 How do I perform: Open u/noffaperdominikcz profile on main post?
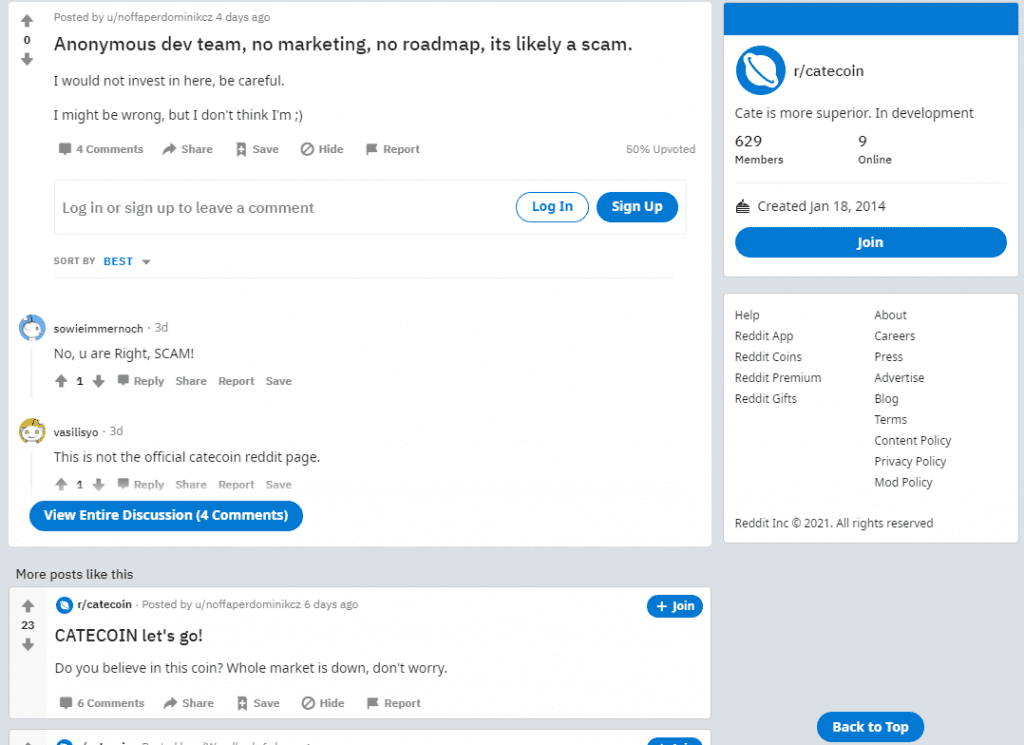coord(160,17)
